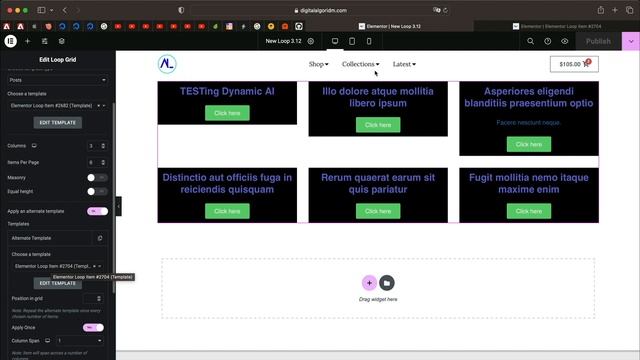Click the privacy shield icon
640x360 pixels.
(181, 10)
